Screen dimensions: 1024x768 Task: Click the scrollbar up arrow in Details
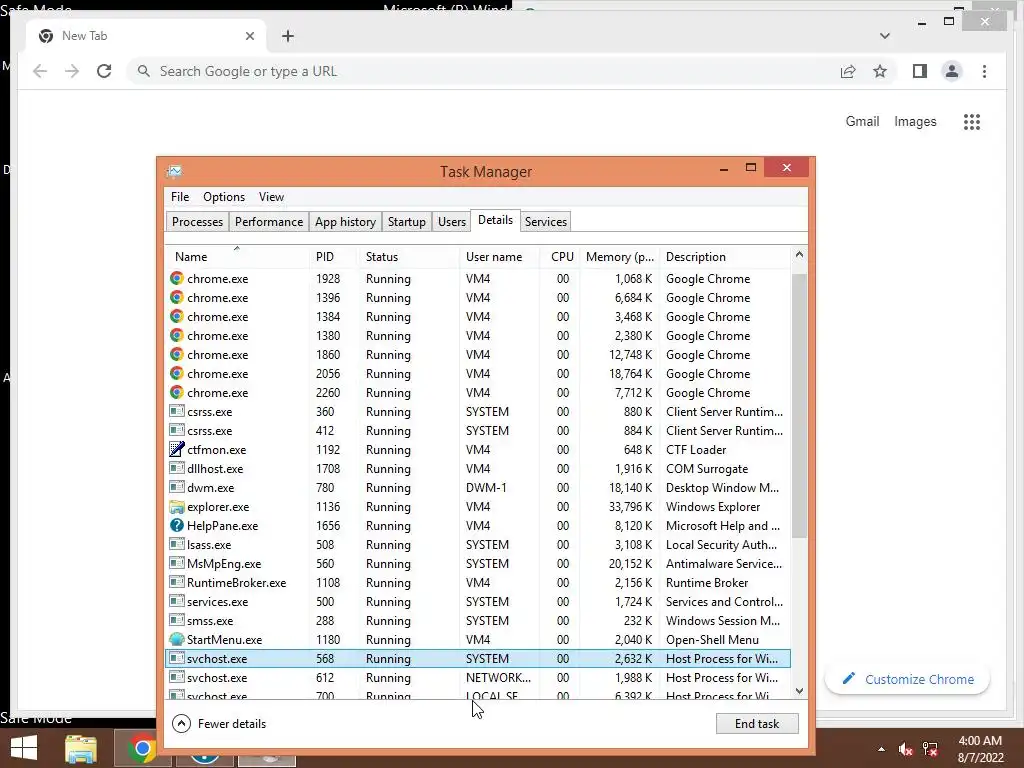tap(799, 255)
